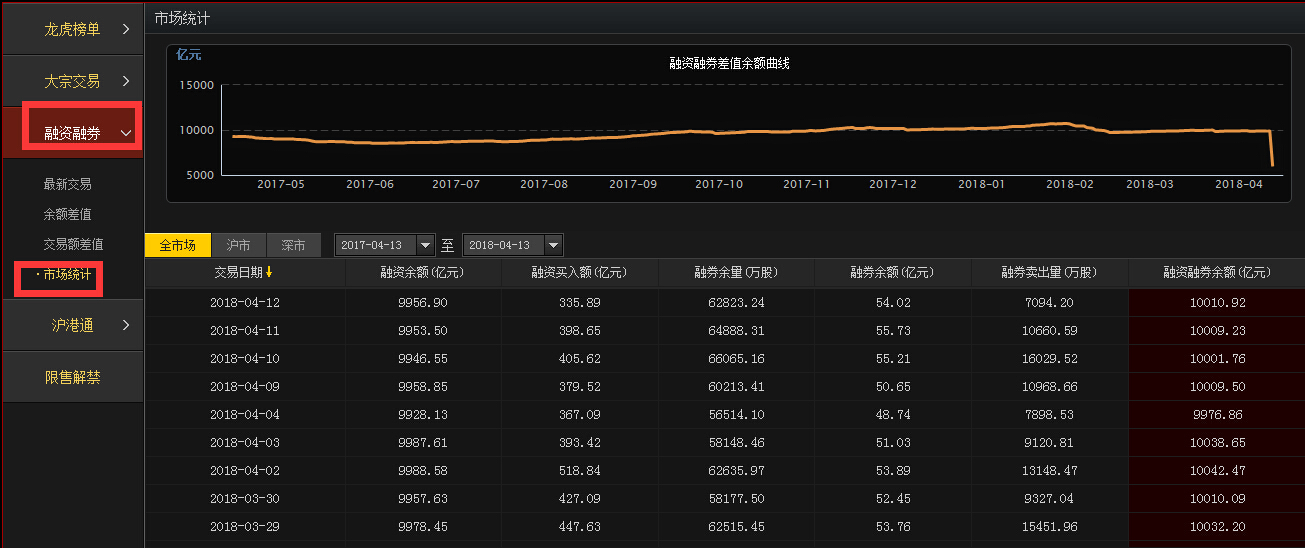The height and width of the screenshot is (548, 1305).
Task: Go to 余额差值 submenu item
Action: [67, 214]
